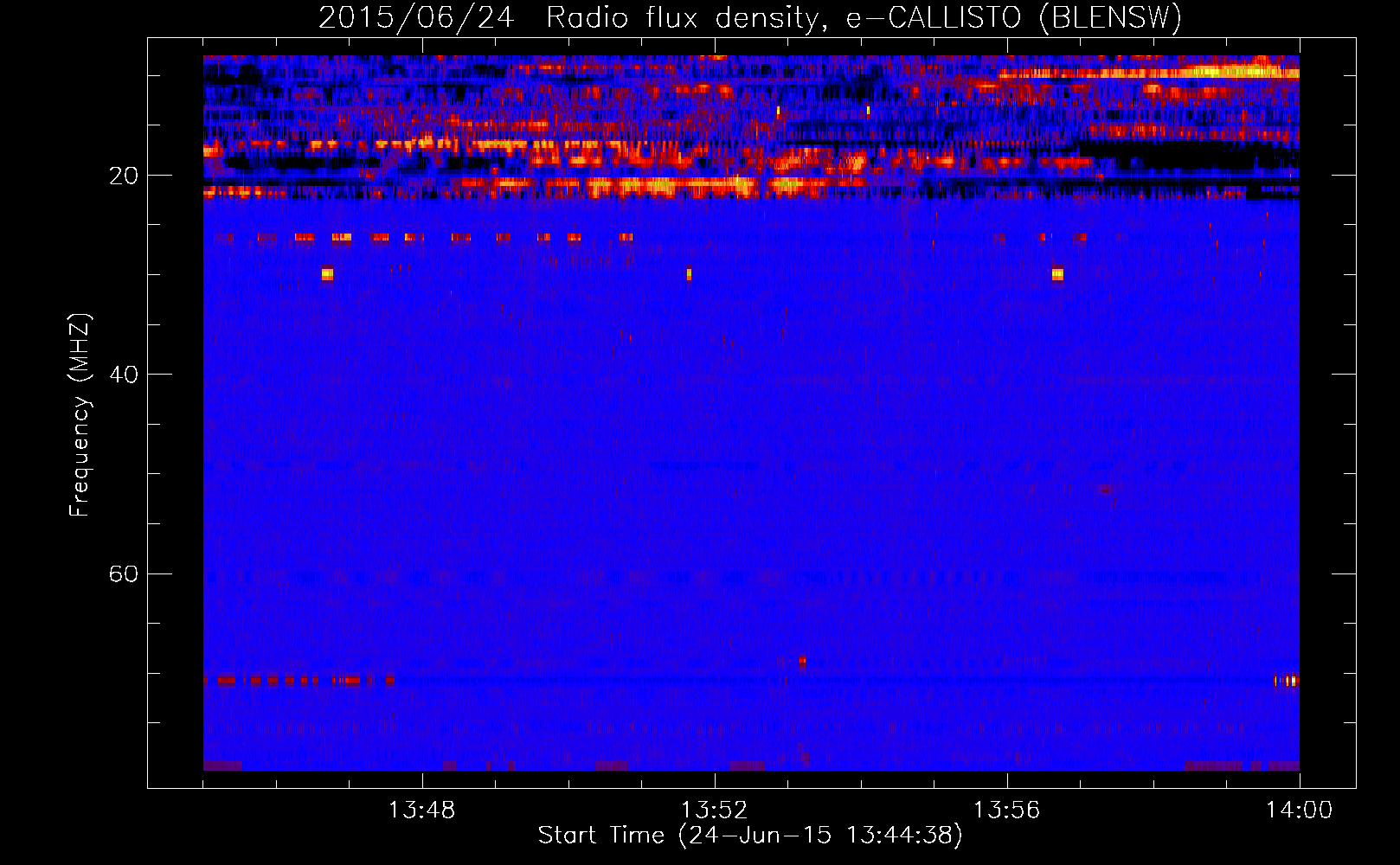Image resolution: width=1400 pixels, height=865 pixels.
Task: Click the 13:52 time tick label
Action: 715,811
